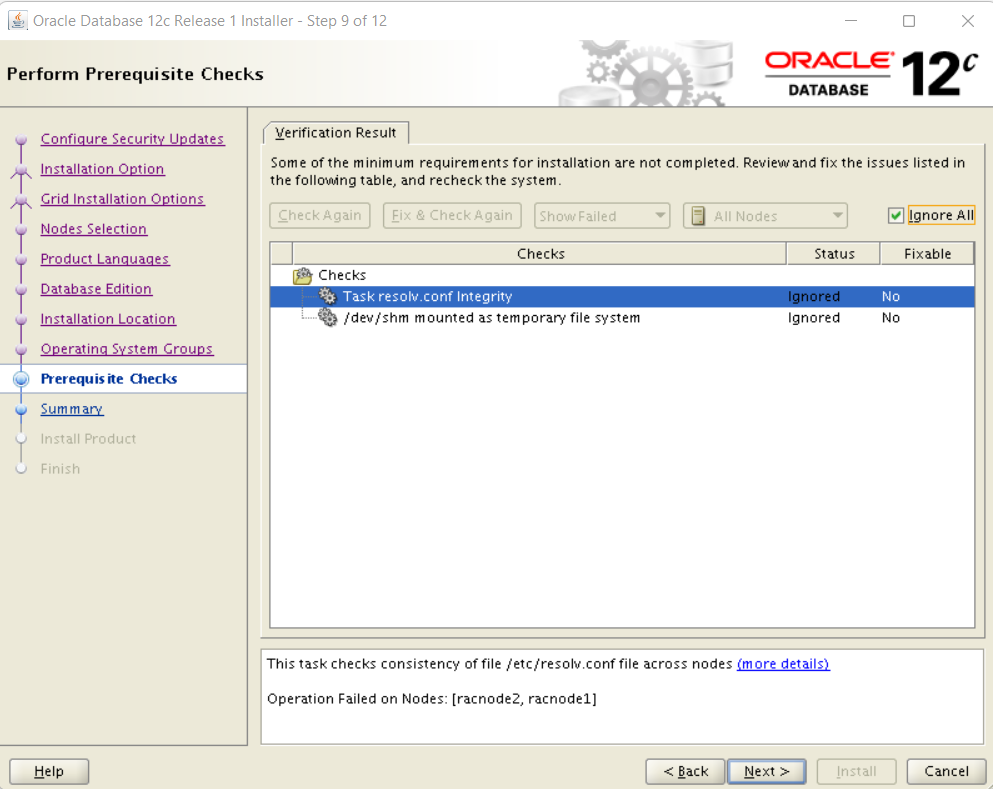
Task: Select the Prerequisite Checks step
Action: coord(109,379)
